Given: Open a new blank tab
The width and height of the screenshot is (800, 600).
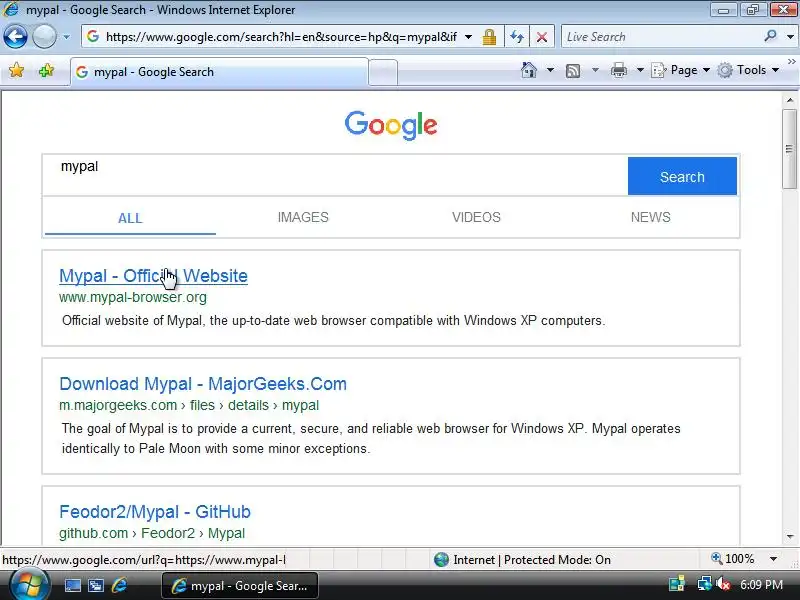Looking at the screenshot, I should click(383, 72).
